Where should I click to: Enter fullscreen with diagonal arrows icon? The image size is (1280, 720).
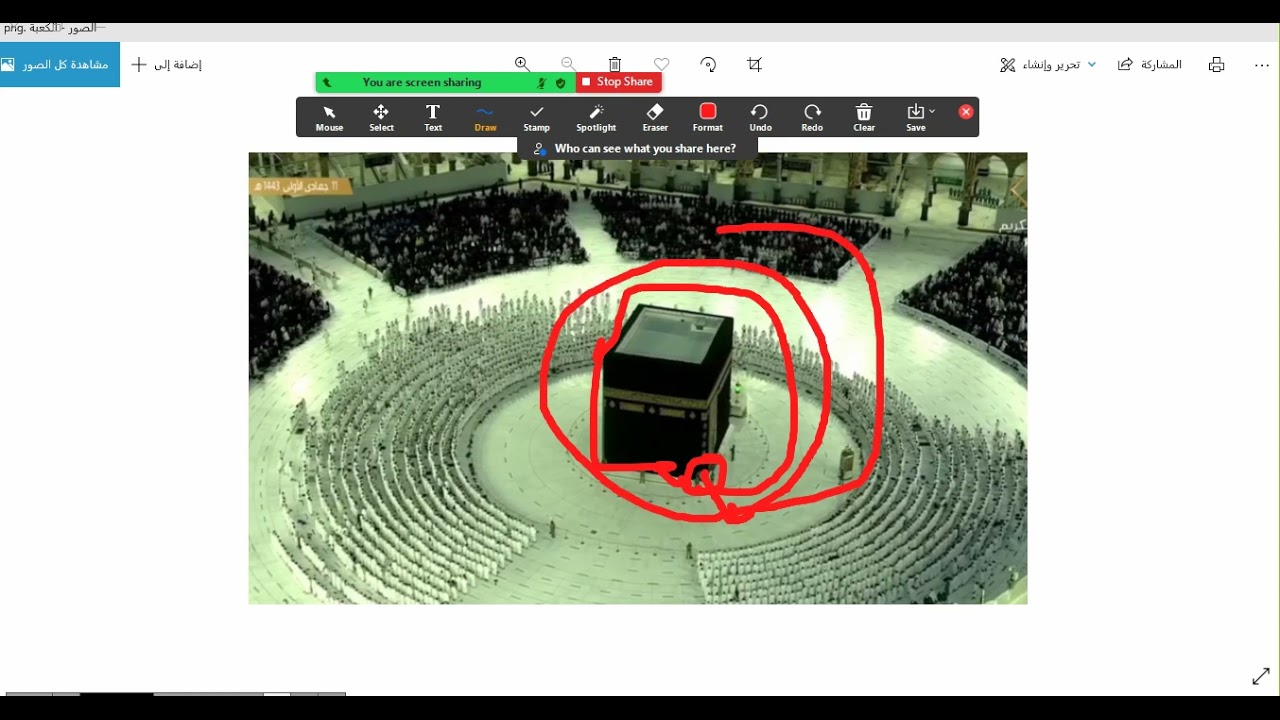pos(1261,676)
